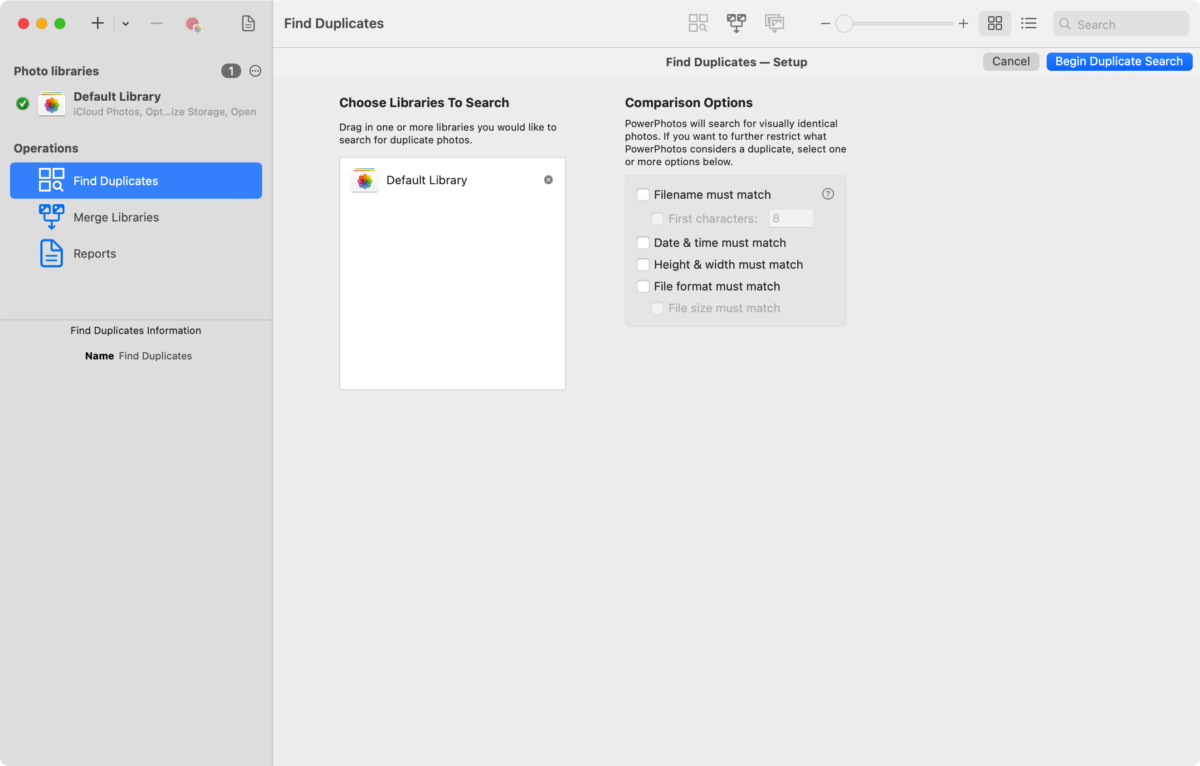Open the add-library dropdown chevron

[125, 24]
